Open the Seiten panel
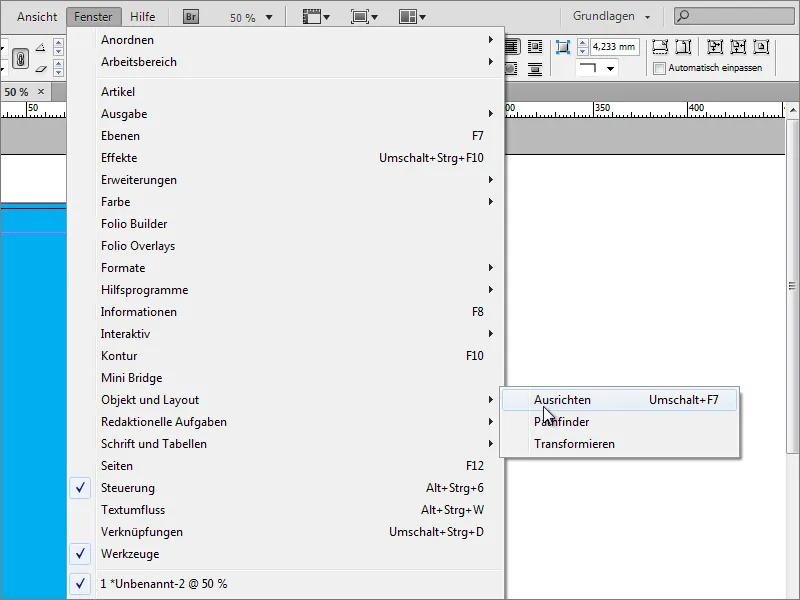This screenshot has width=800, height=600. (287, 466)
